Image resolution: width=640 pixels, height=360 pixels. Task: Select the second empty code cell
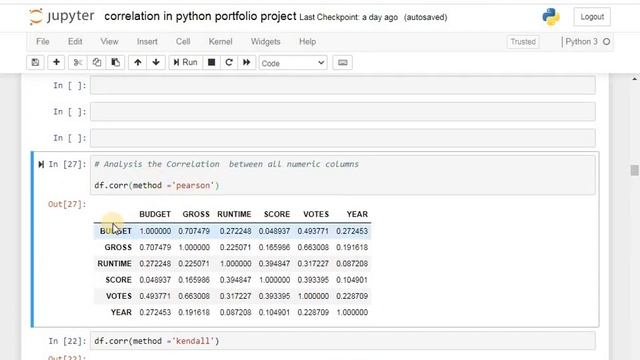342,111
